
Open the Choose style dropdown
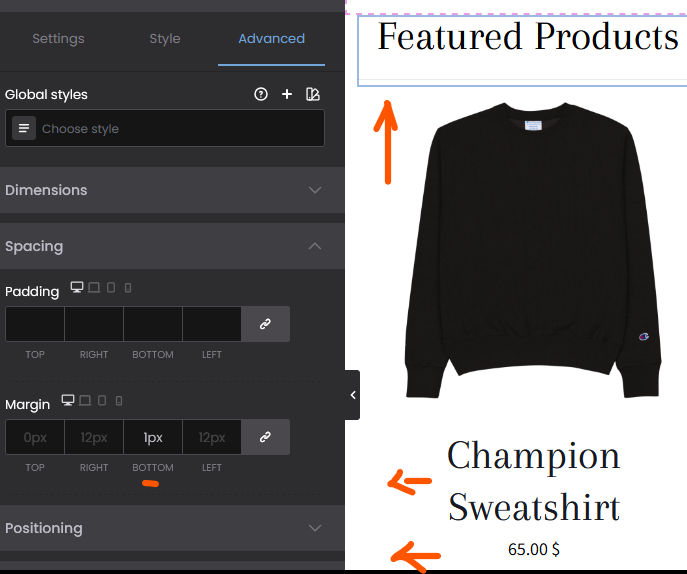coord(165,128)
